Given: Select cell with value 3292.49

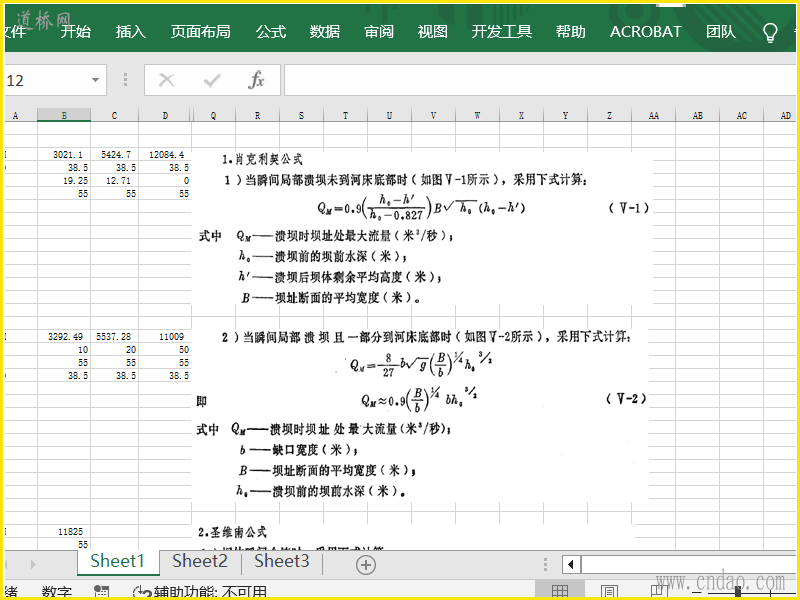Looking at the screenshot, I should coord(64,336).
